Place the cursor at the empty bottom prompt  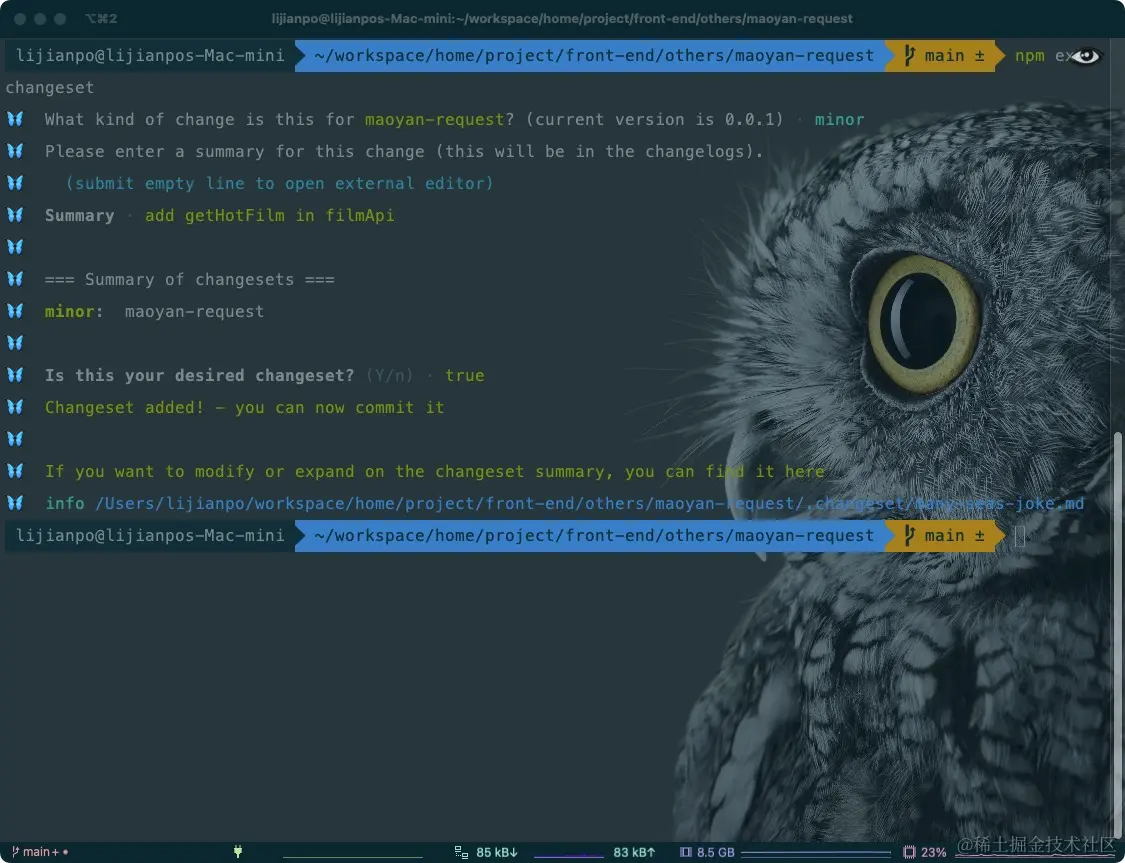pos(1019,536)
